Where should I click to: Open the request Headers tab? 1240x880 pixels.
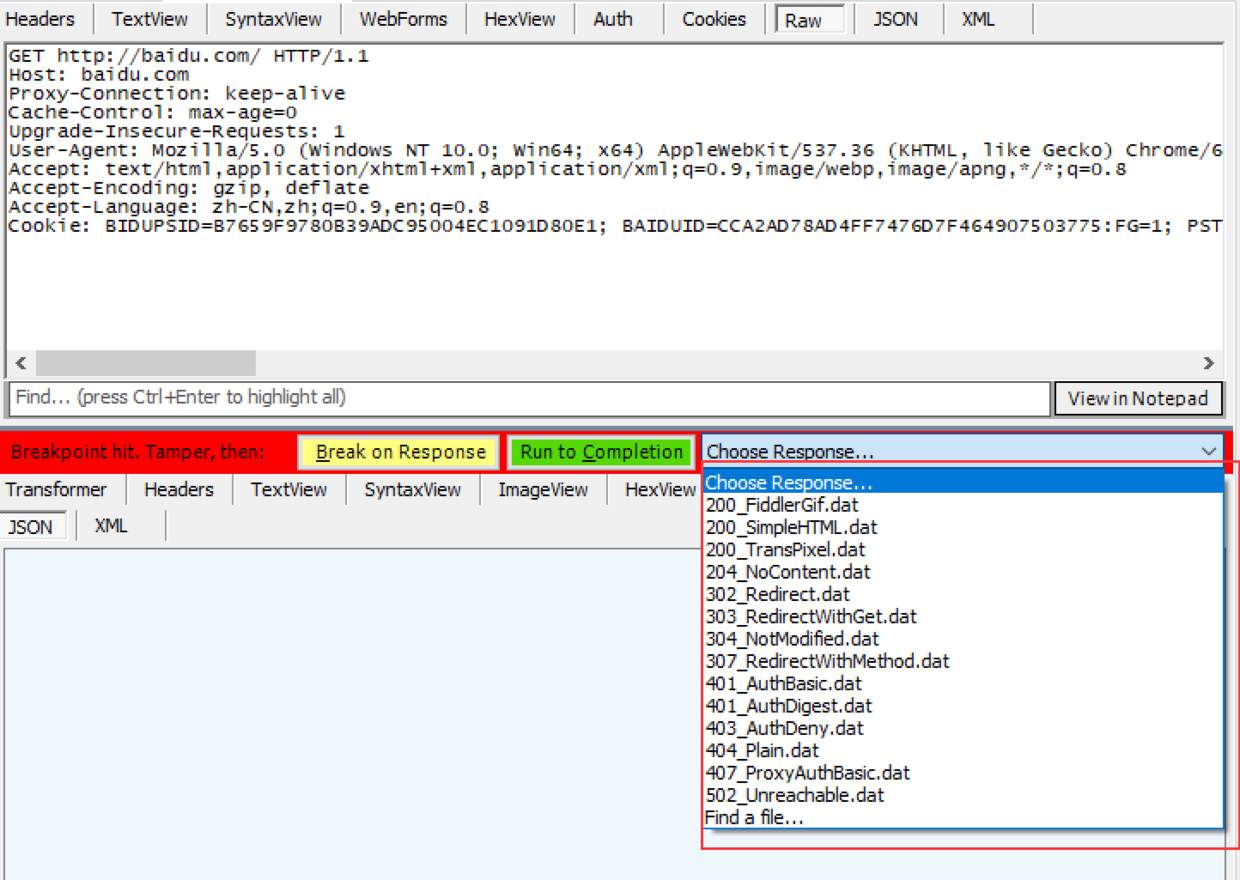(41, 19)
